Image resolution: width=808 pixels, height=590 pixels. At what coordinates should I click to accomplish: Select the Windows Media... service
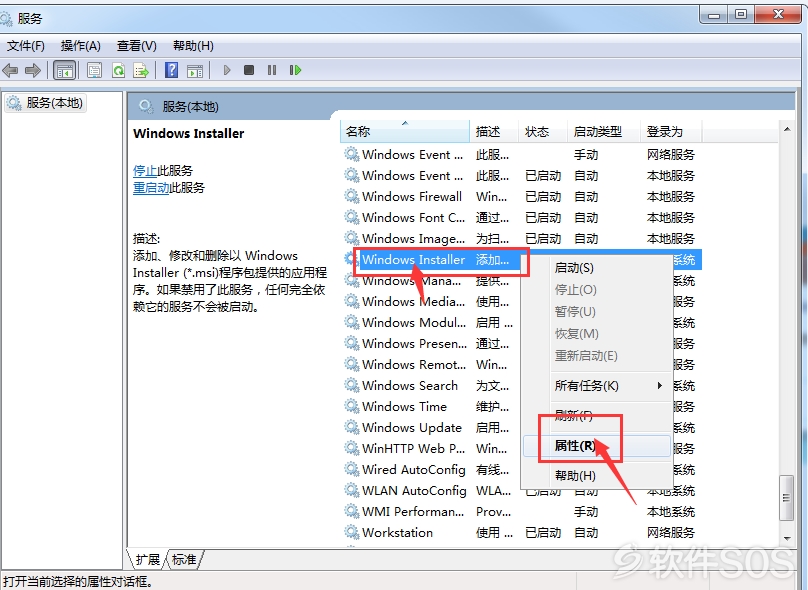pos(413,301)
